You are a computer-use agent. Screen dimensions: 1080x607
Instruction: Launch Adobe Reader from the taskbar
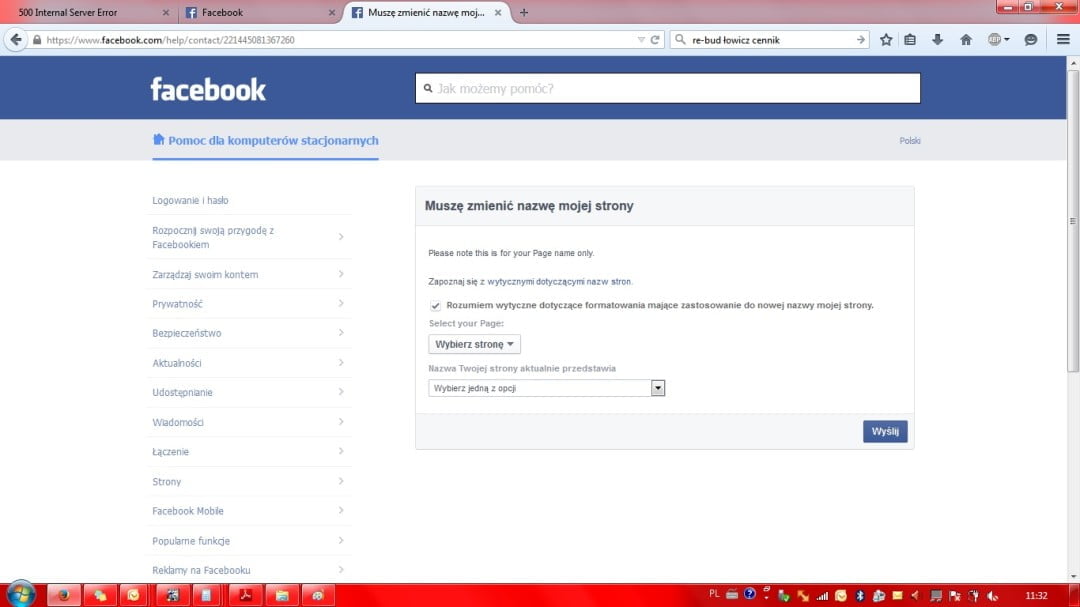point(245,595)
